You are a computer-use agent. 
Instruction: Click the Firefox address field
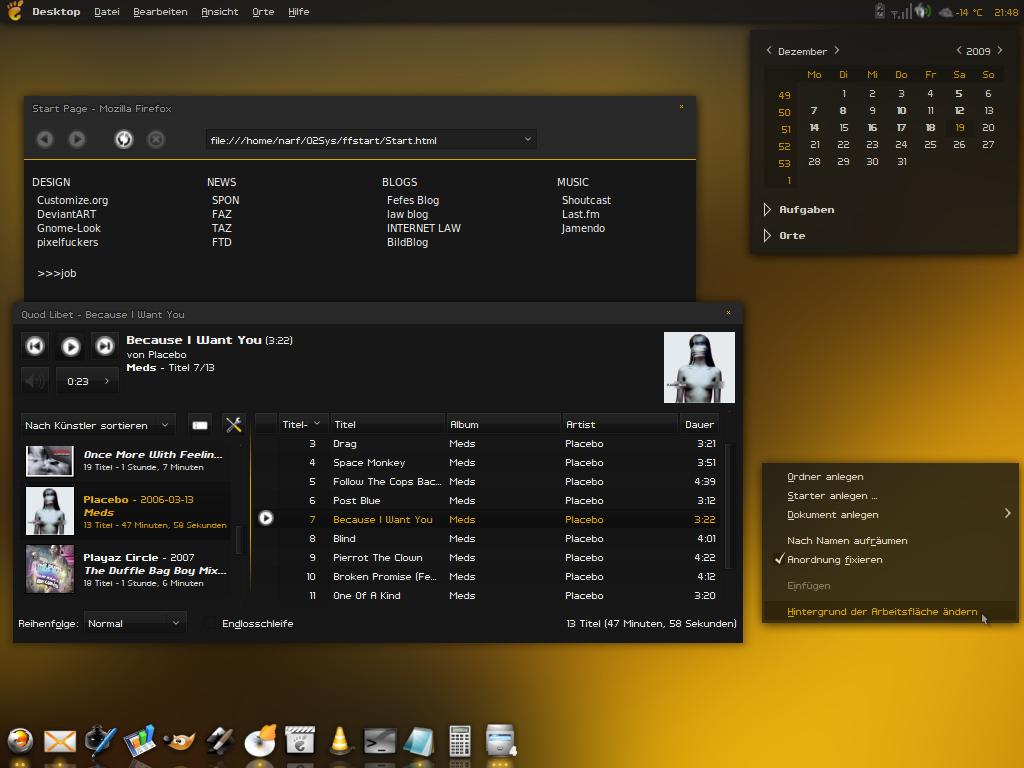pos(366,140)
